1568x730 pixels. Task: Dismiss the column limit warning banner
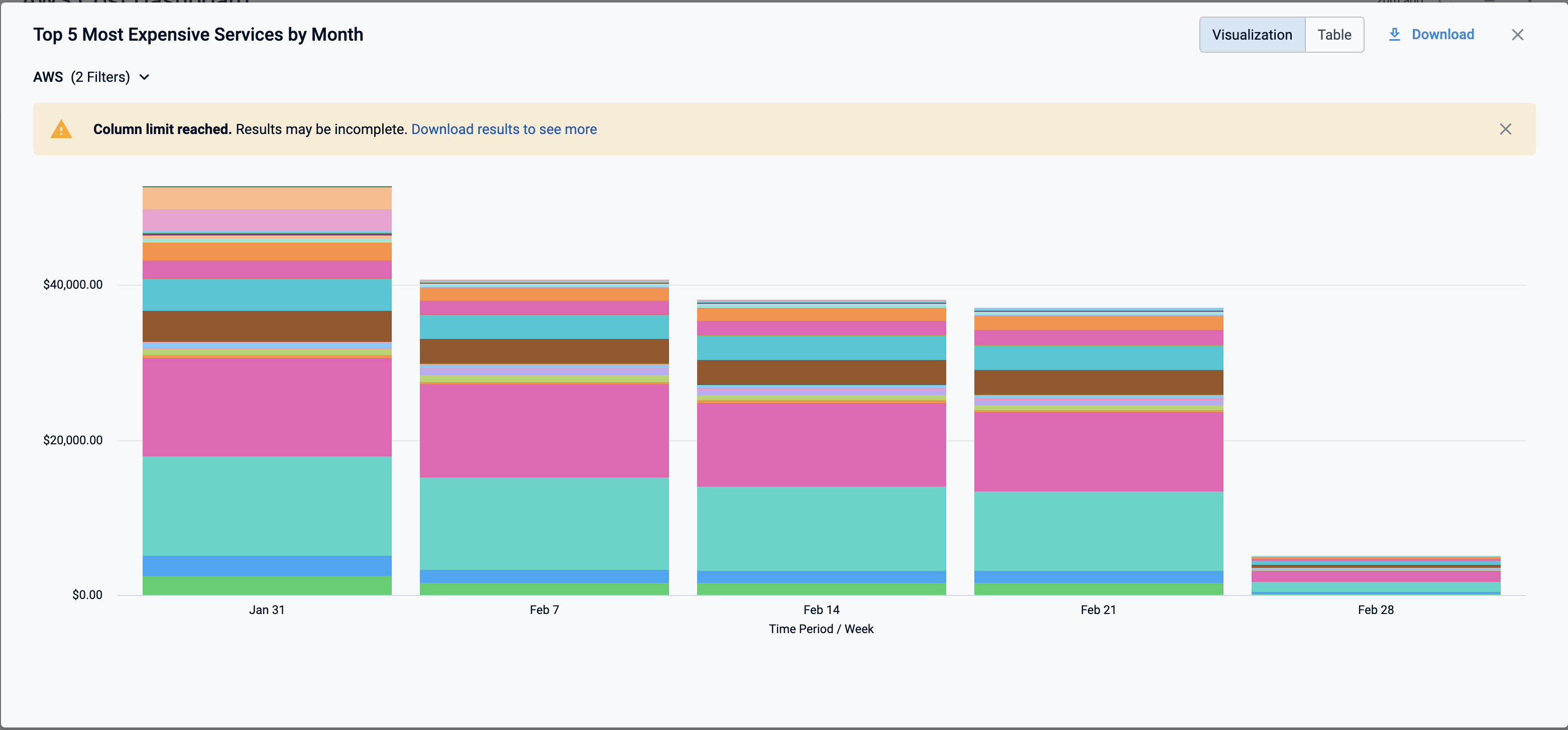tap(1505, 129)
